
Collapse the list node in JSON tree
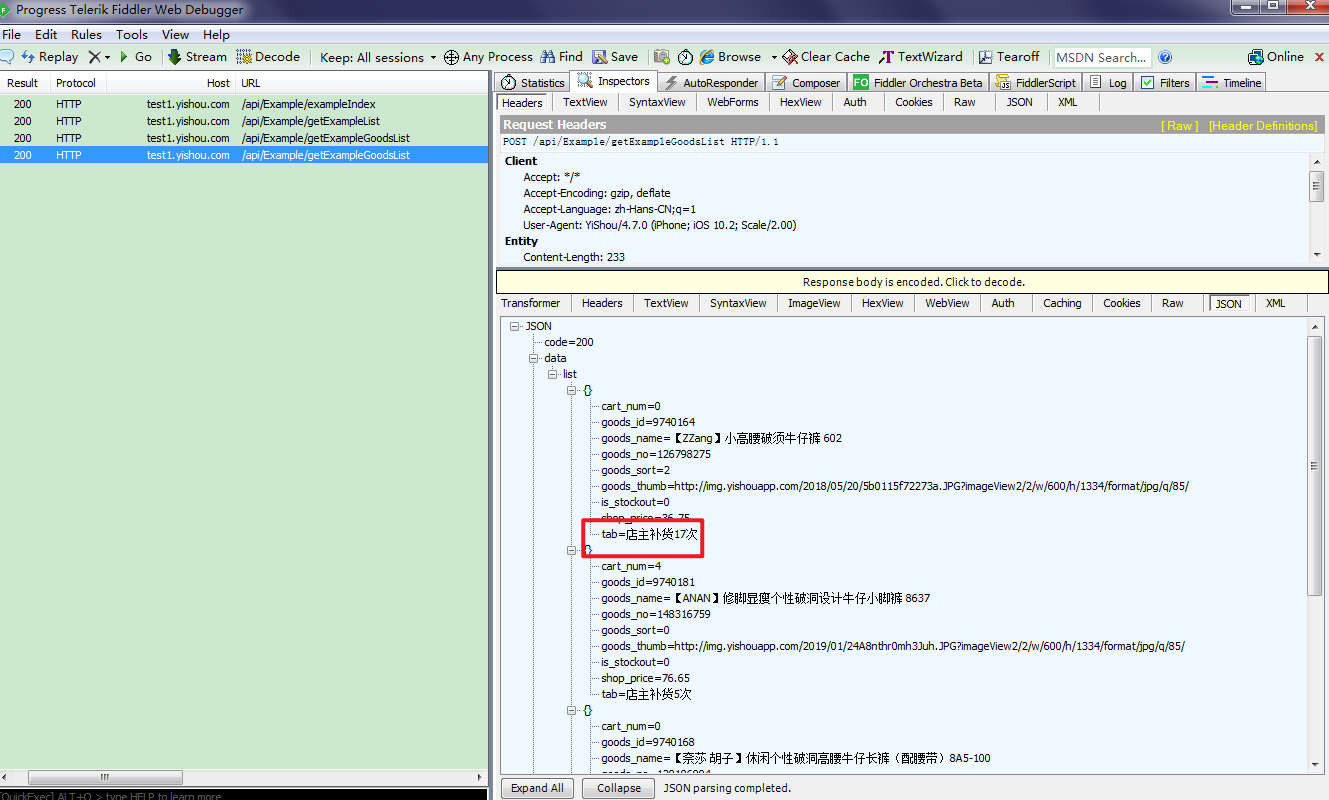[552, 374]
